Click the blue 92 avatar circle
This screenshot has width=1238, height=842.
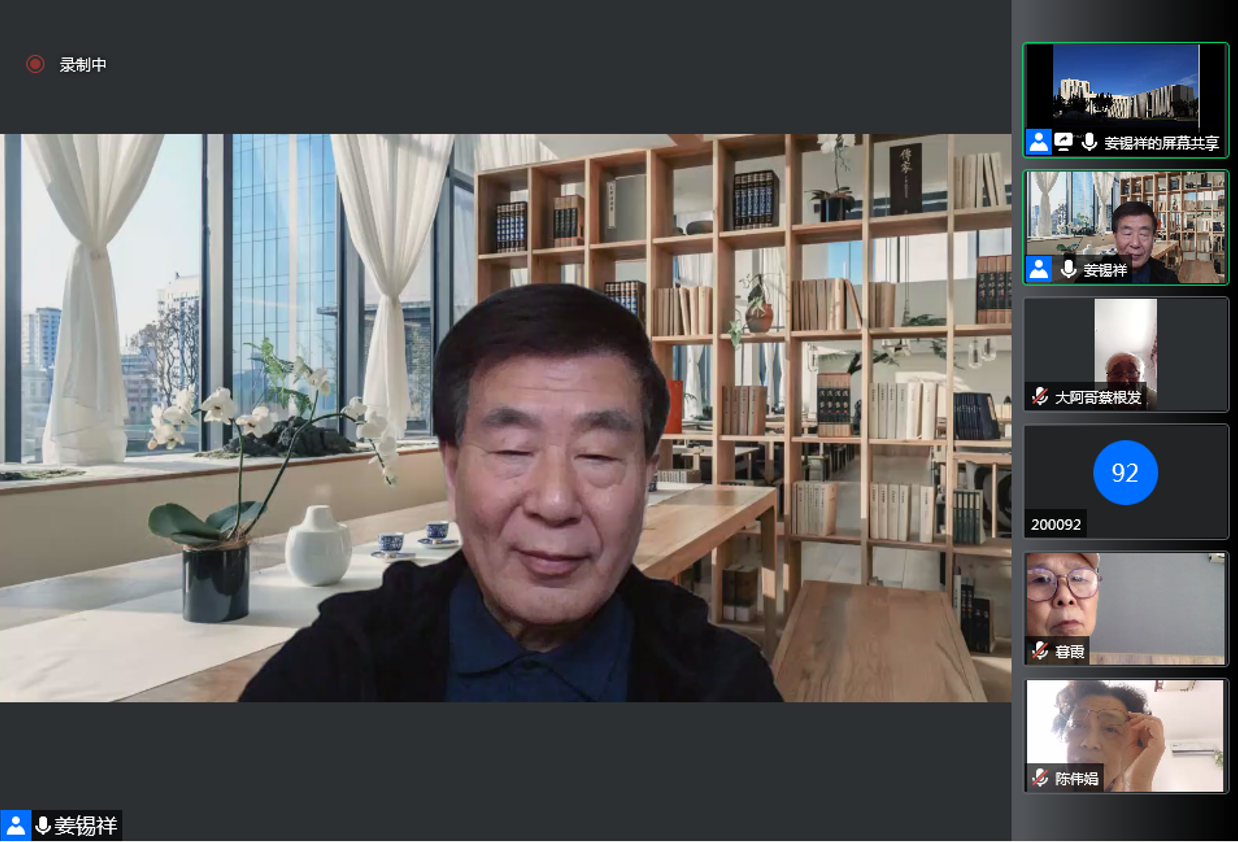point(1125,472)
